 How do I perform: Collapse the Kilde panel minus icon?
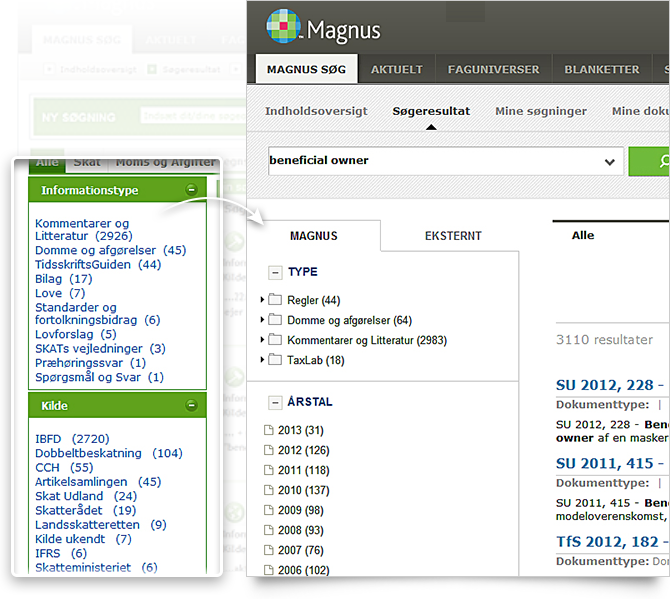[191, 405]
